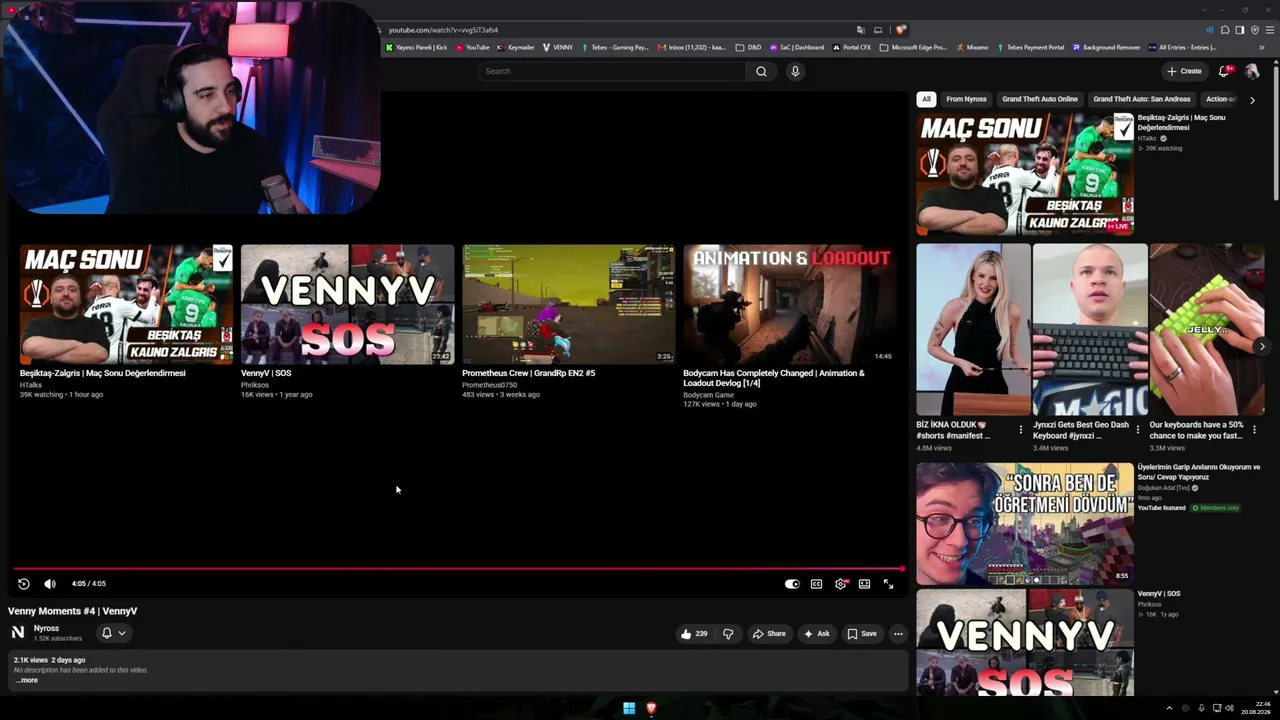Show more Shorts with the right chevron
The image size is (1280, 720).
(x=1262, y=347)
